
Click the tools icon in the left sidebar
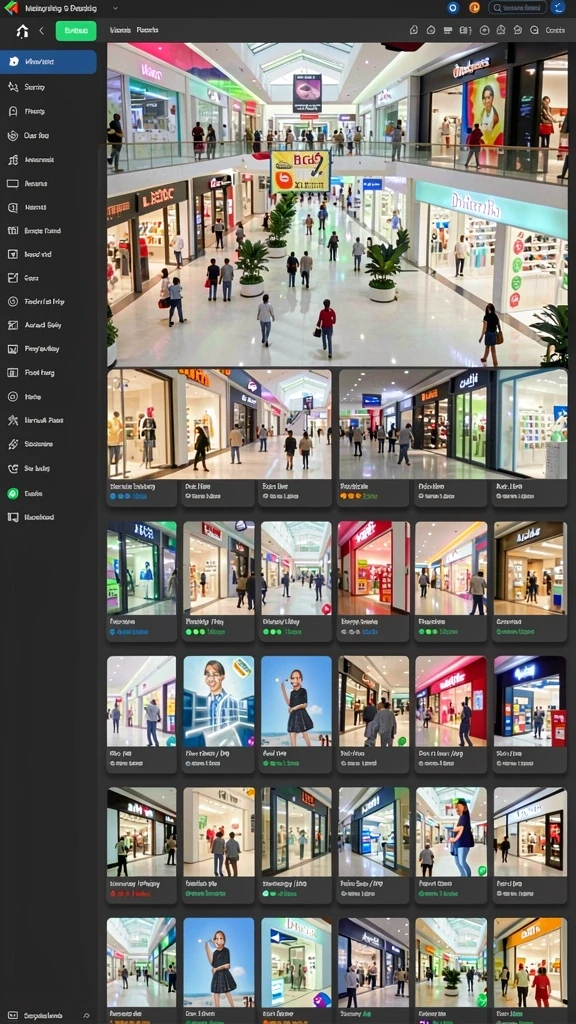pyautogui.click(x=12, y=420)
